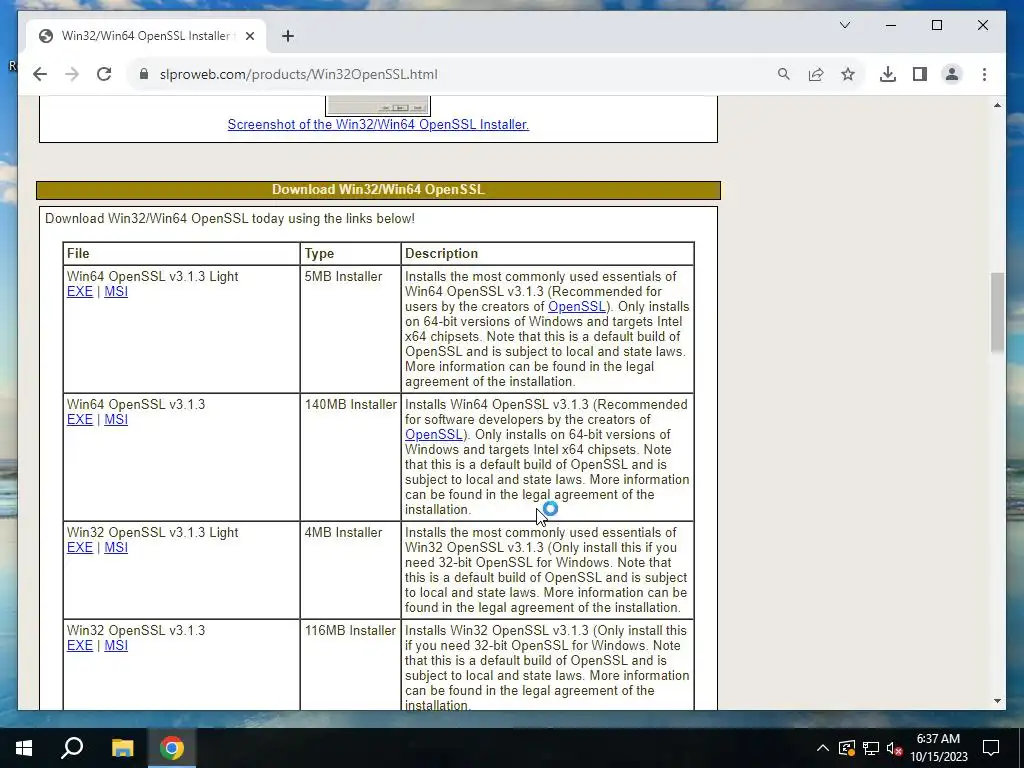This screenshot has width=1024, height=768.
Task: Click the 'File' column header
Action: coord(181,253)
